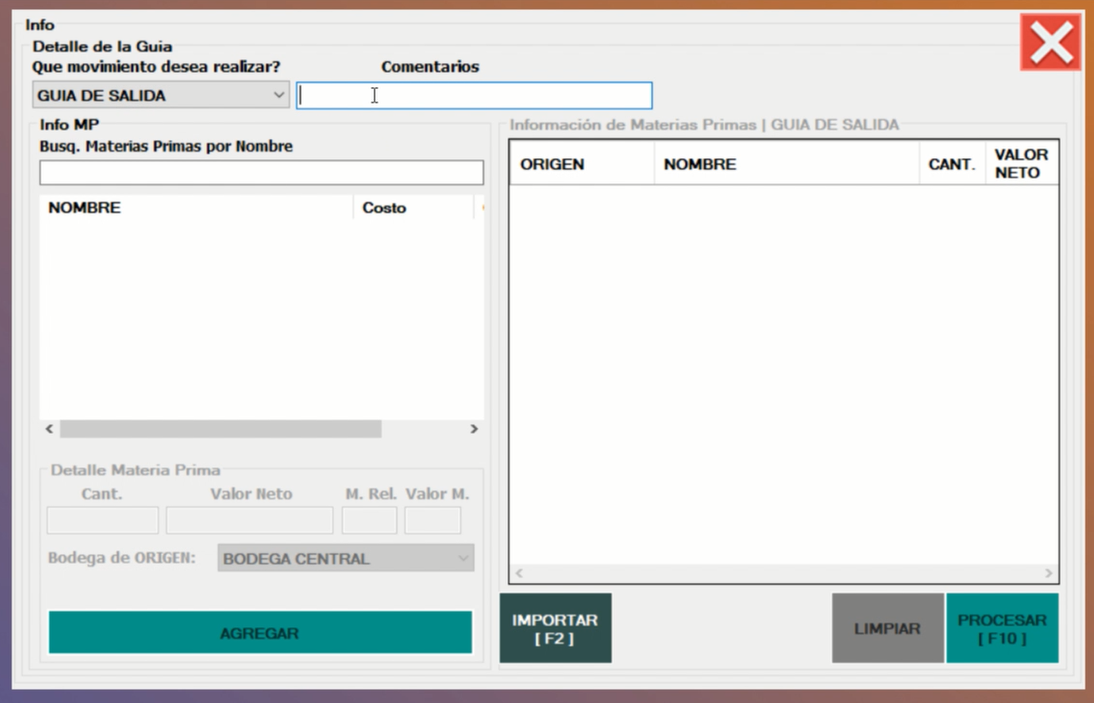Close the Info window with red X
Viewport: 1094px width, 703px height.
[x=1050, y=43]
